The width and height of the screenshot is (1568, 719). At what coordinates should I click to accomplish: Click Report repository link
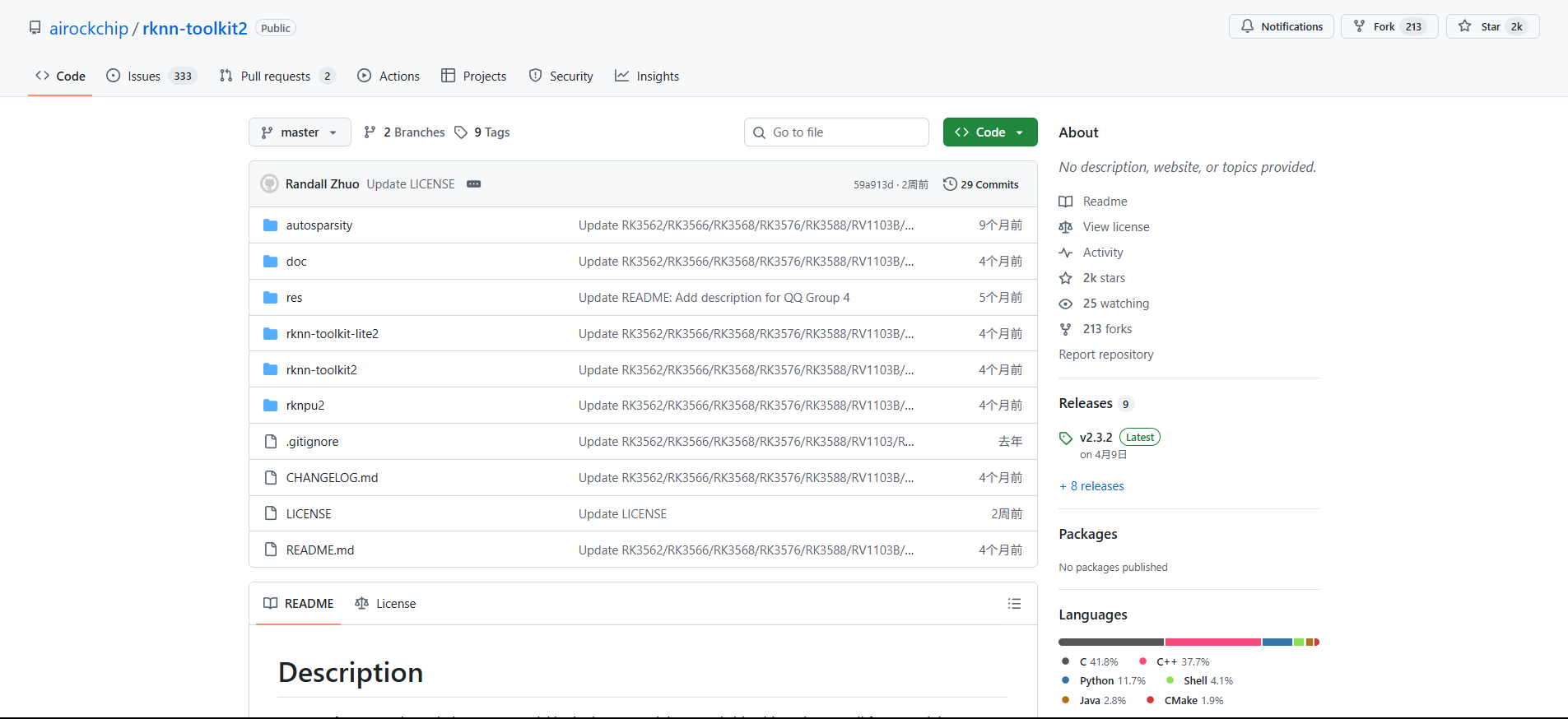tap(1106, 355)
